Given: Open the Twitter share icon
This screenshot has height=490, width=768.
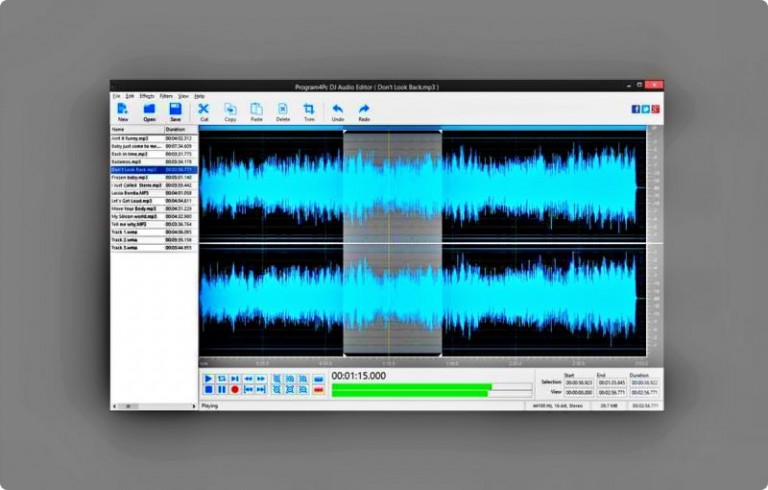Looking at the screenshot, I should [646, 109].
